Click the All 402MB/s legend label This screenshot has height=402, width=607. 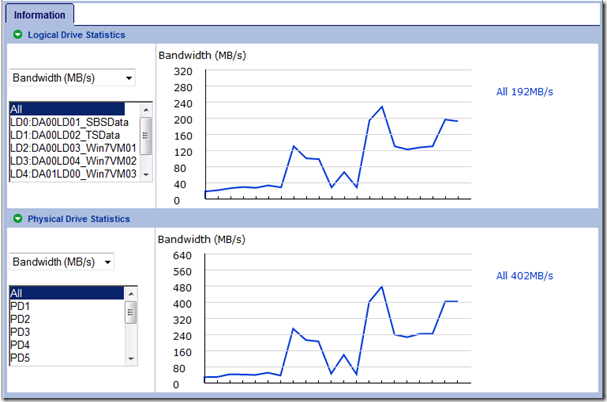525,276
